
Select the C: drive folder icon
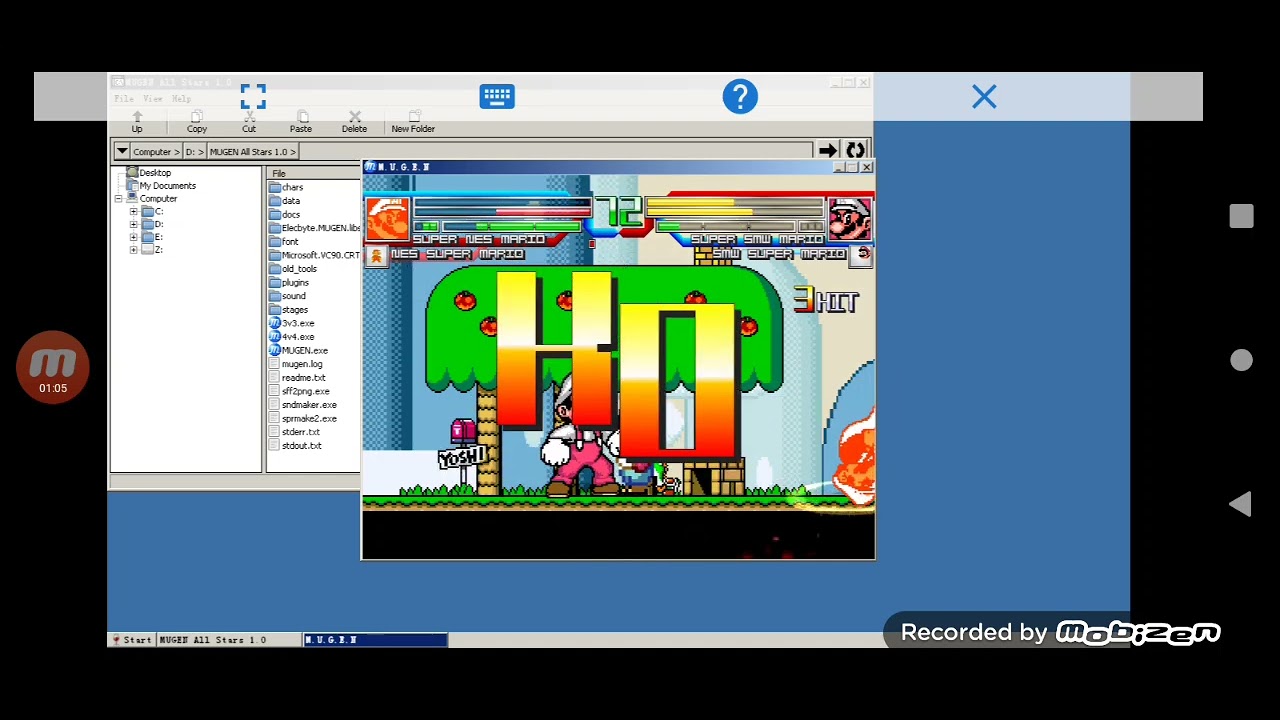coord(147,212)
